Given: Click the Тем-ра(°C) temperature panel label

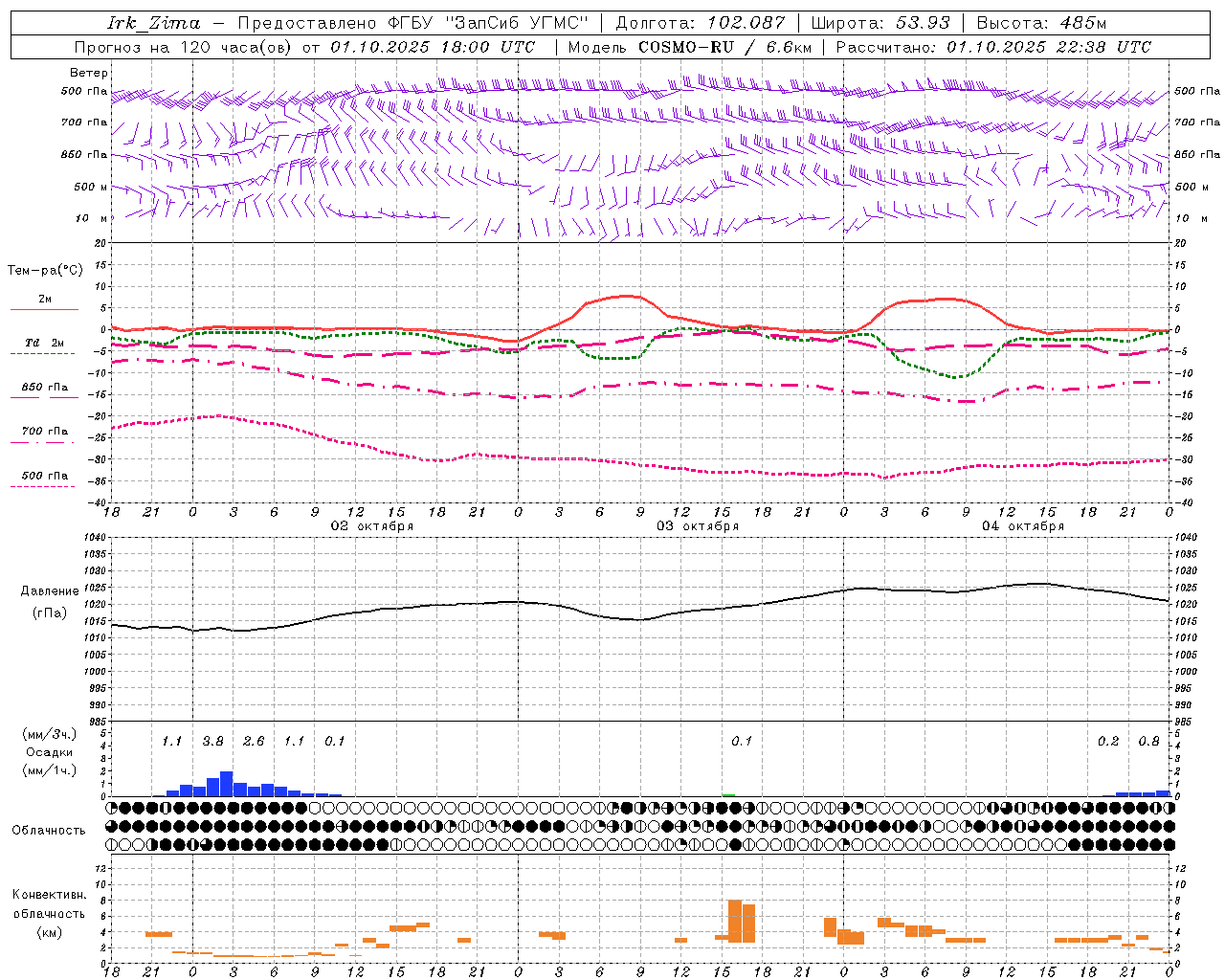Looking at the screenshot, I should click(x=45, y=271).
